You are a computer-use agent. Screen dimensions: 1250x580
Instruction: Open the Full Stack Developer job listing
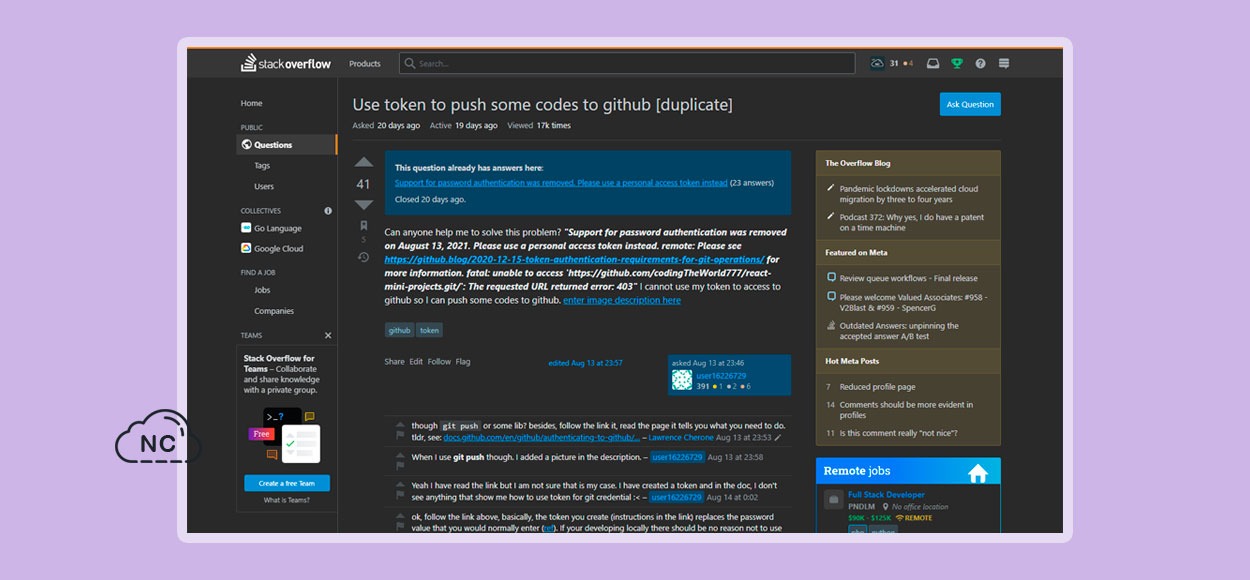[x=887, y=494]
